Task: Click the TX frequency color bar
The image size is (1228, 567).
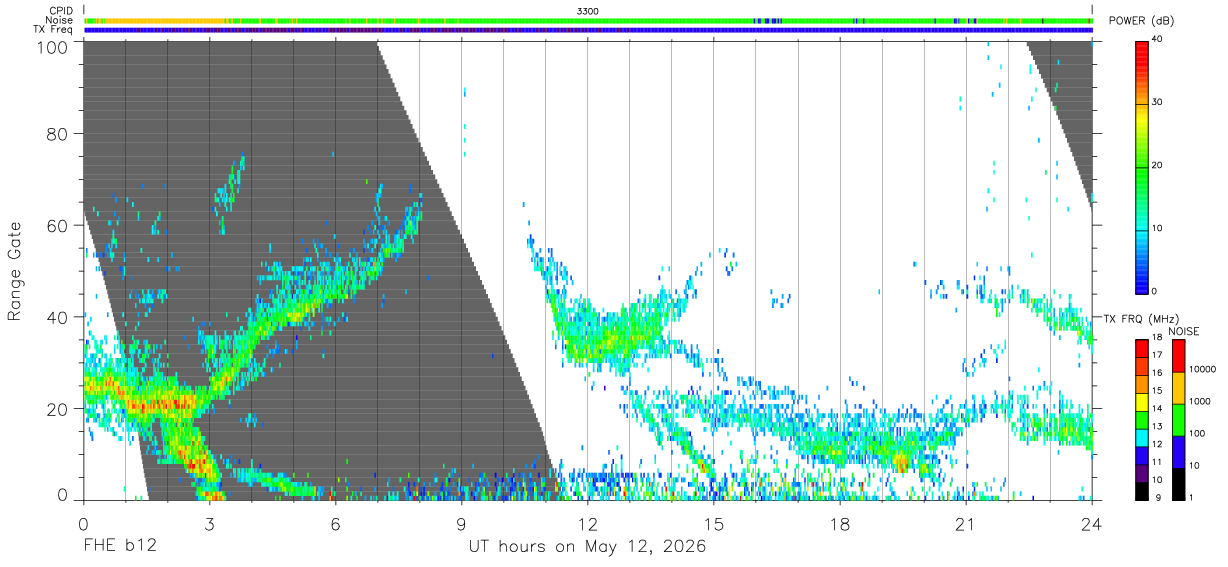Action: click(x=1142, y=420)
